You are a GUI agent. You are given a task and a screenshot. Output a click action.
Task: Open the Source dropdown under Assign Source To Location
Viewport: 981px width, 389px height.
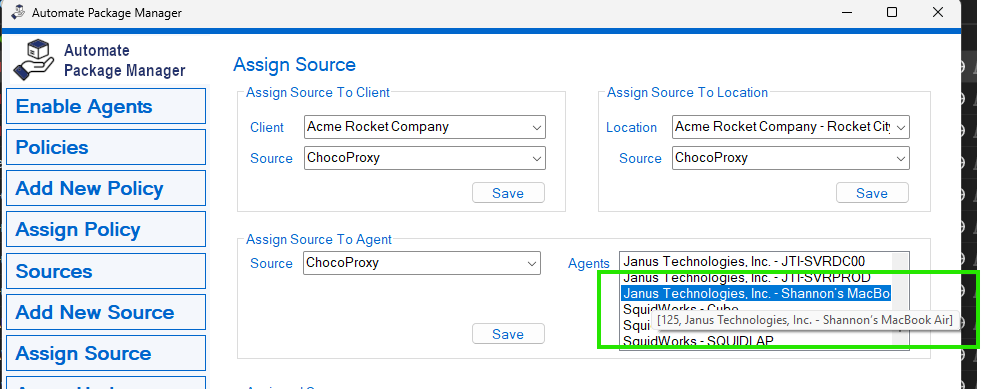tap(791, 158)
